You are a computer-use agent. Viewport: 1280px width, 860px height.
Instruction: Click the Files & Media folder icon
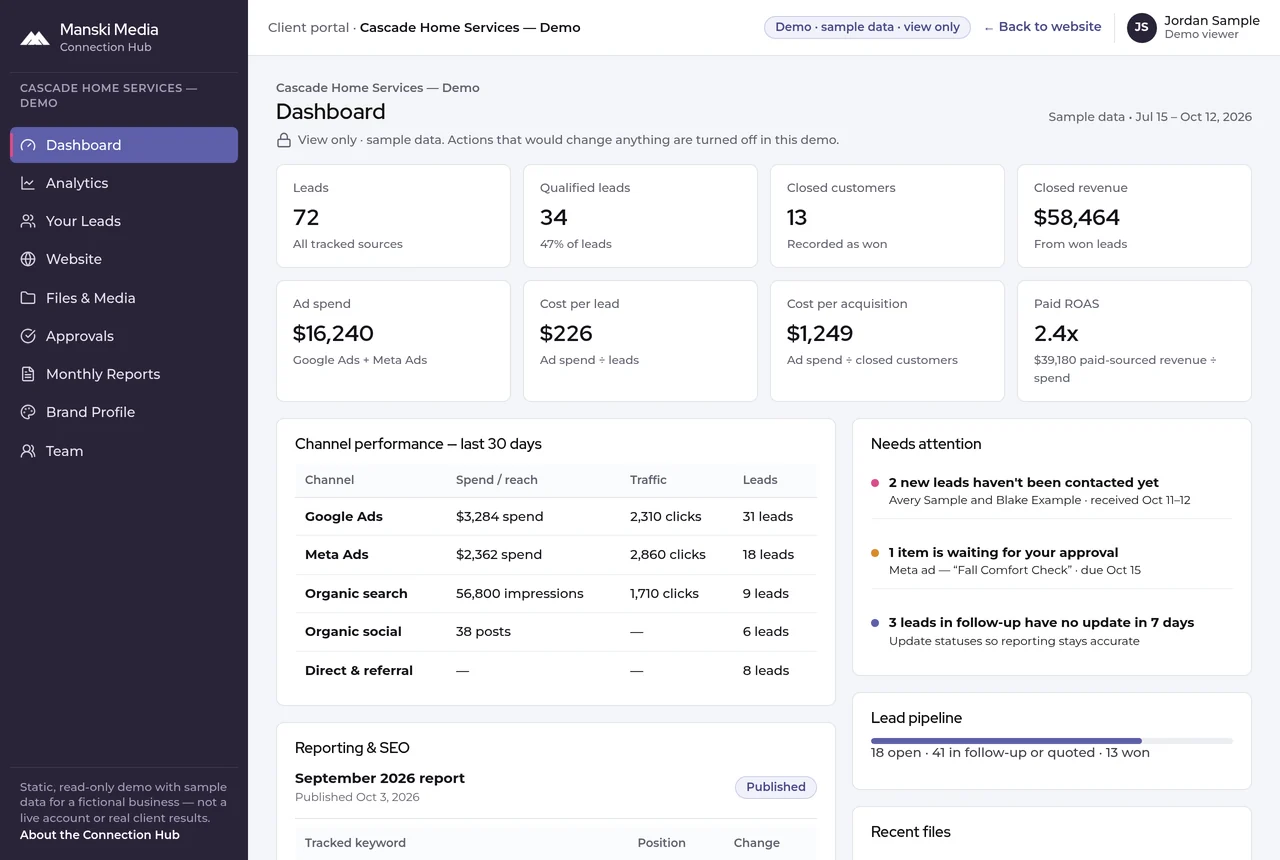tap(28, 298)
